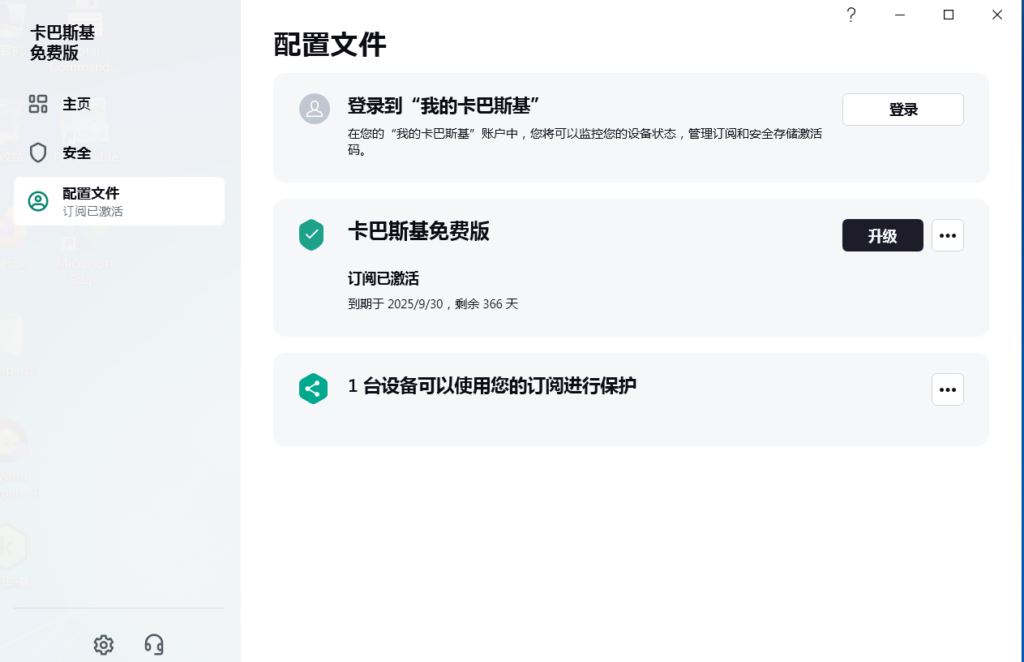Click the 升级 upgrade button
The image size is (1024, 662).
pos(882,235)
